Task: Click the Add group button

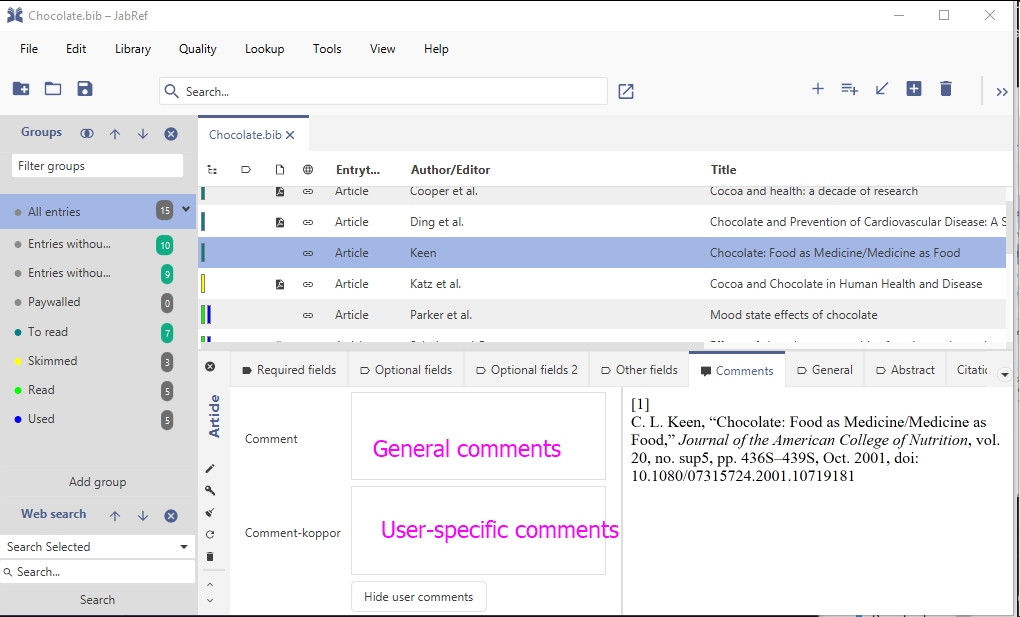Action: 97,482
